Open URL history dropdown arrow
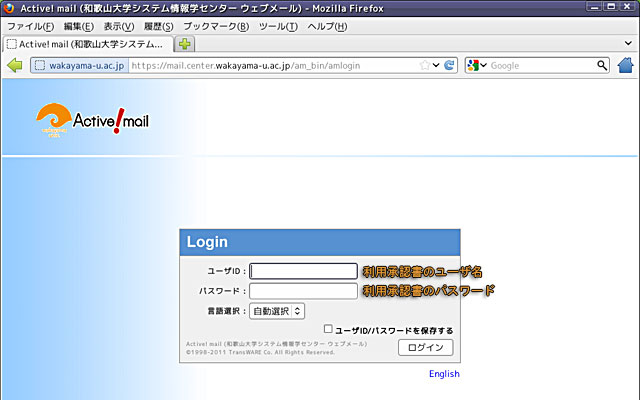640x400 pixels. [436, 65]
